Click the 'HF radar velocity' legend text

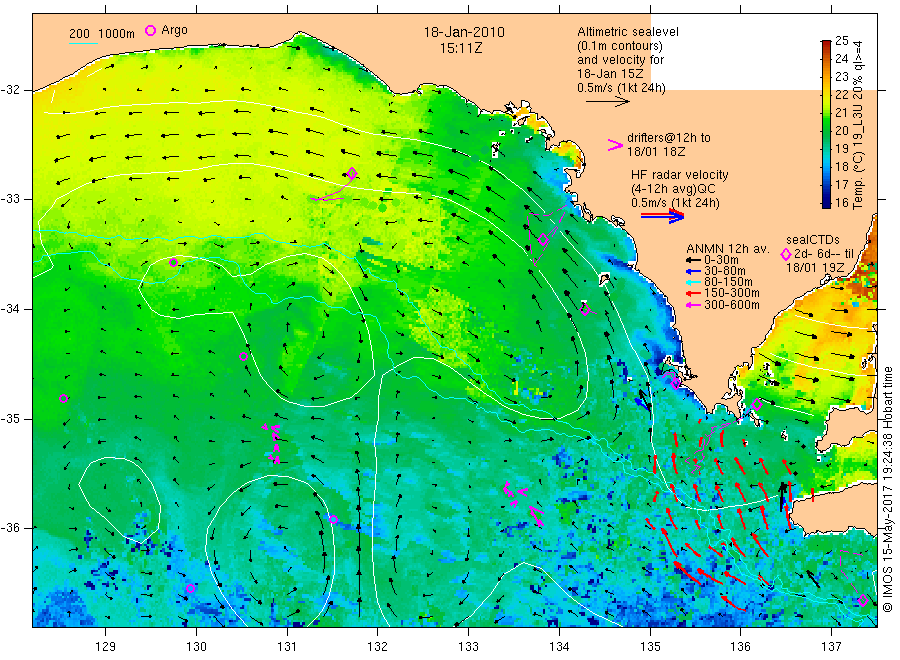pos(680,175)
